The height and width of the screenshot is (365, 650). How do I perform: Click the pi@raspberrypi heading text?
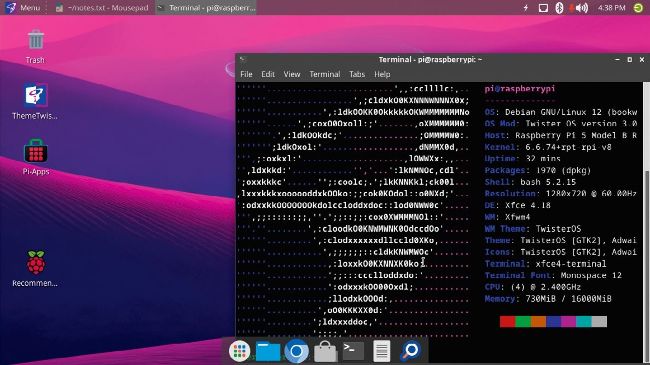(520, 89)
